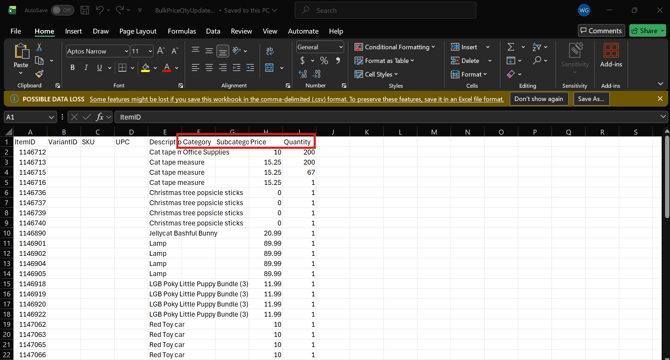
Task: Click into the formula bar showing ItemID
Action: 388,117
